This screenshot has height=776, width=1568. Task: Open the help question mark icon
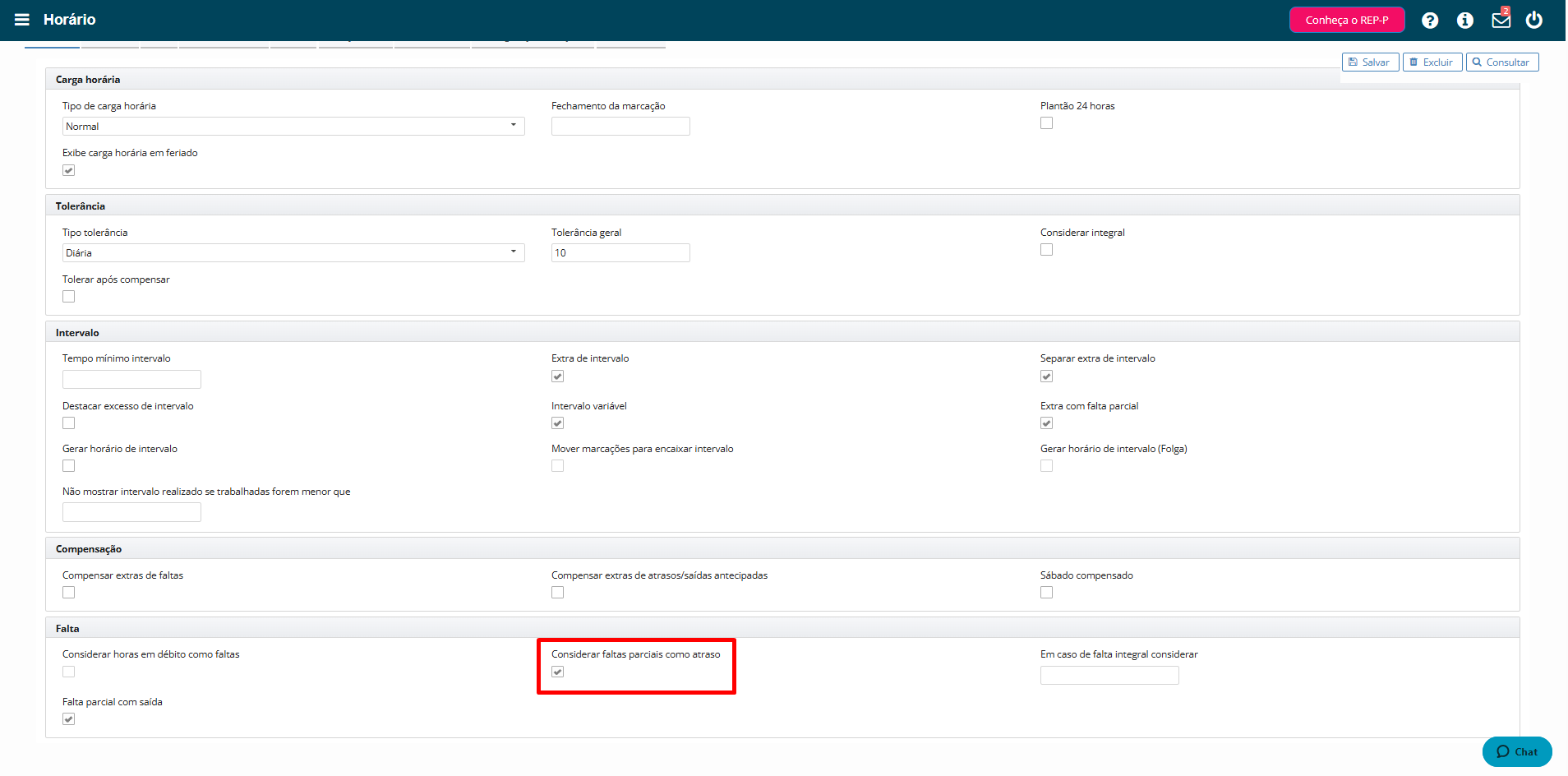pyautogui.click(x=1430, y=21)
